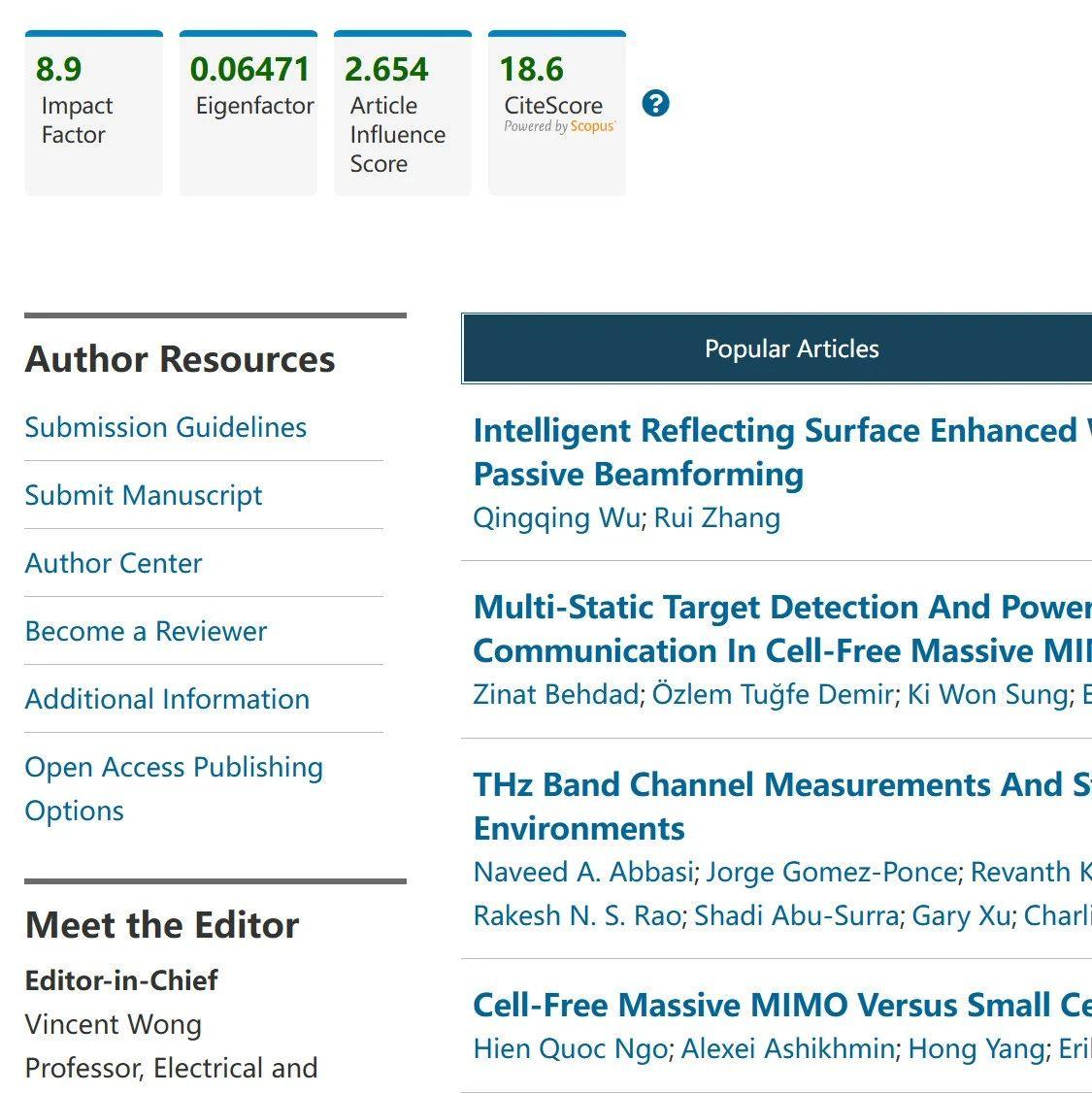Click author name Naveed A. Abbasi
This screenshot has height=1093, width=1092.
(x=583, y=872)
